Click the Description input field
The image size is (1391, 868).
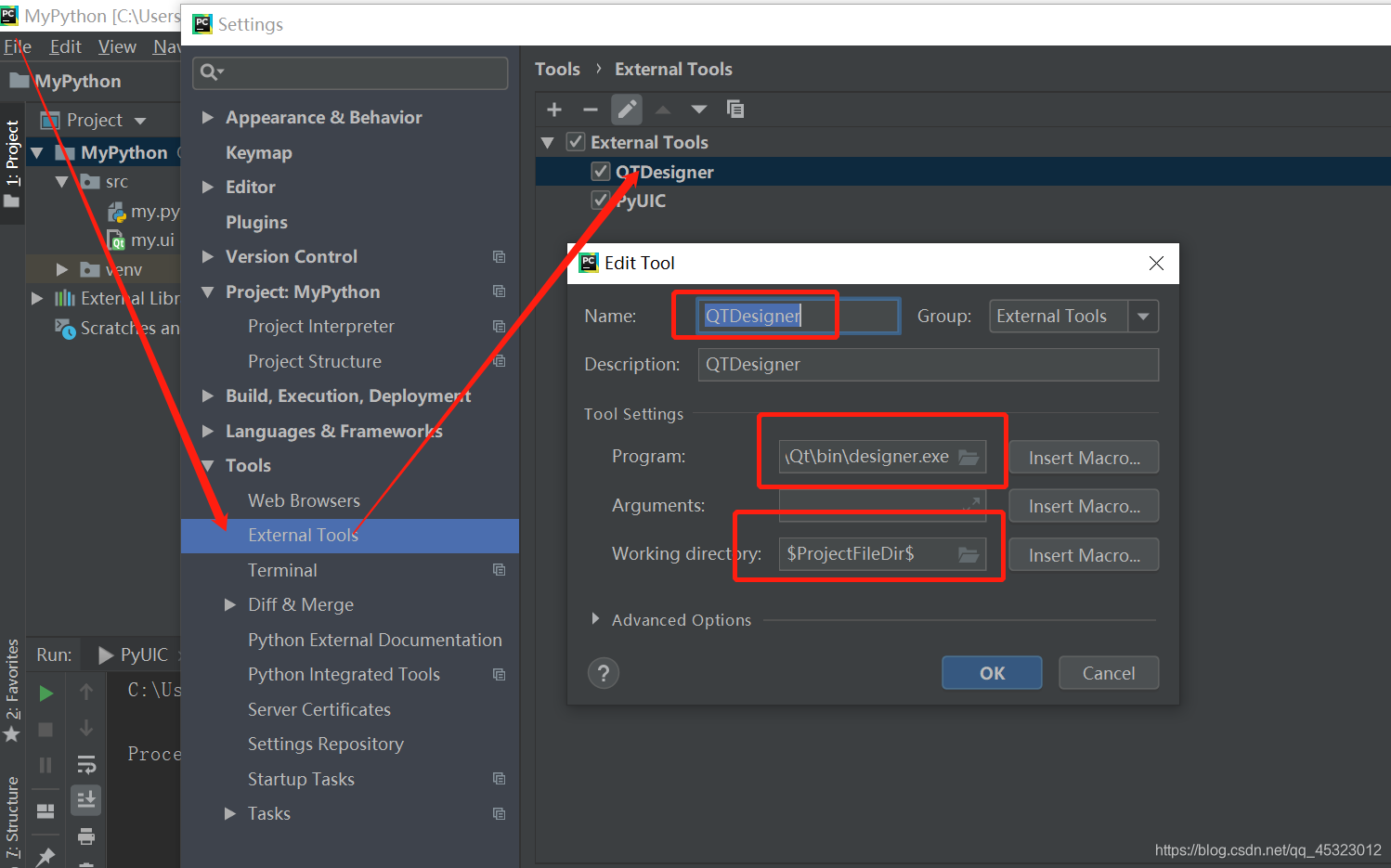(929, 364)
